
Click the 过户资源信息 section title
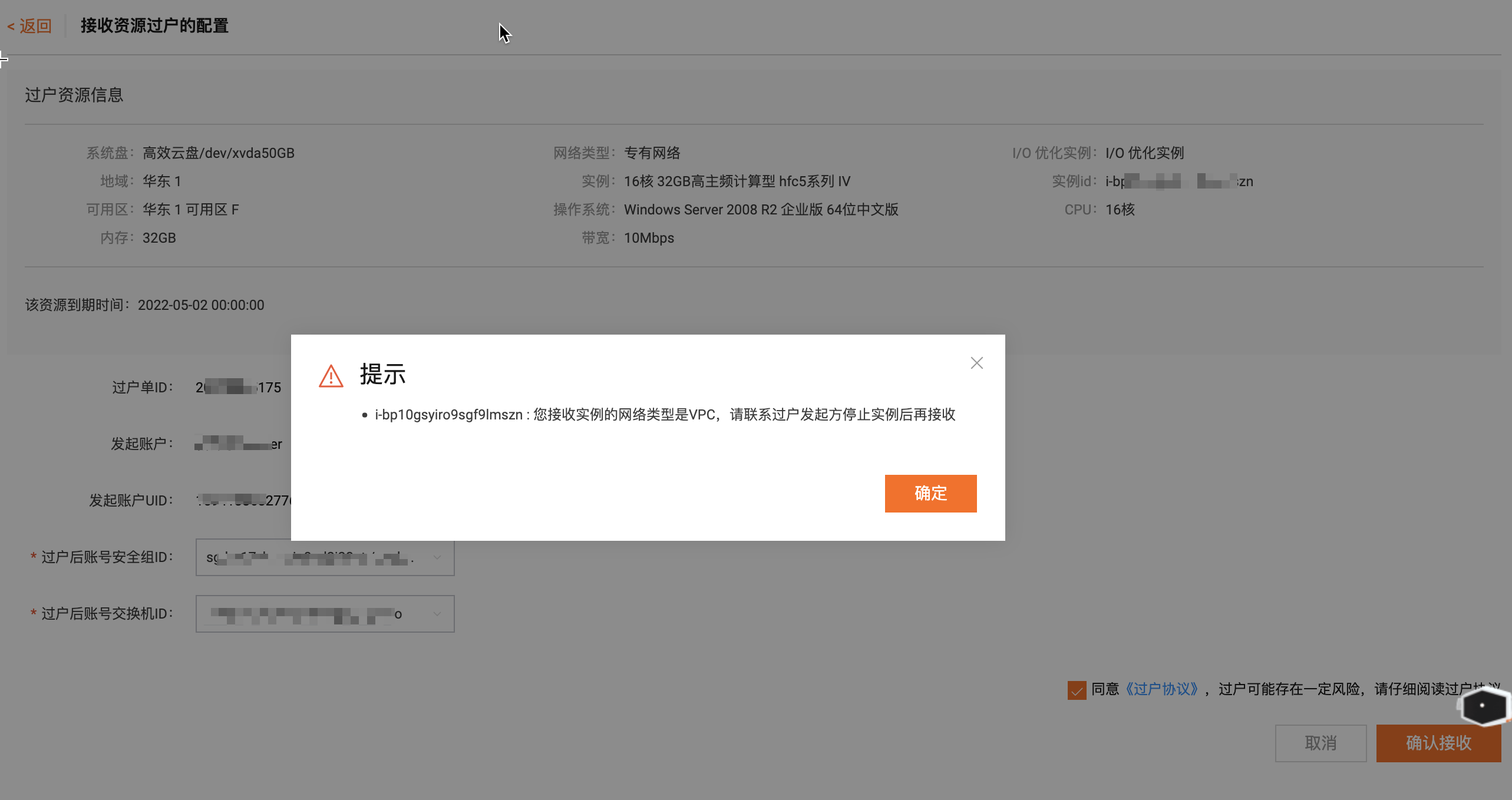[74, 95]
